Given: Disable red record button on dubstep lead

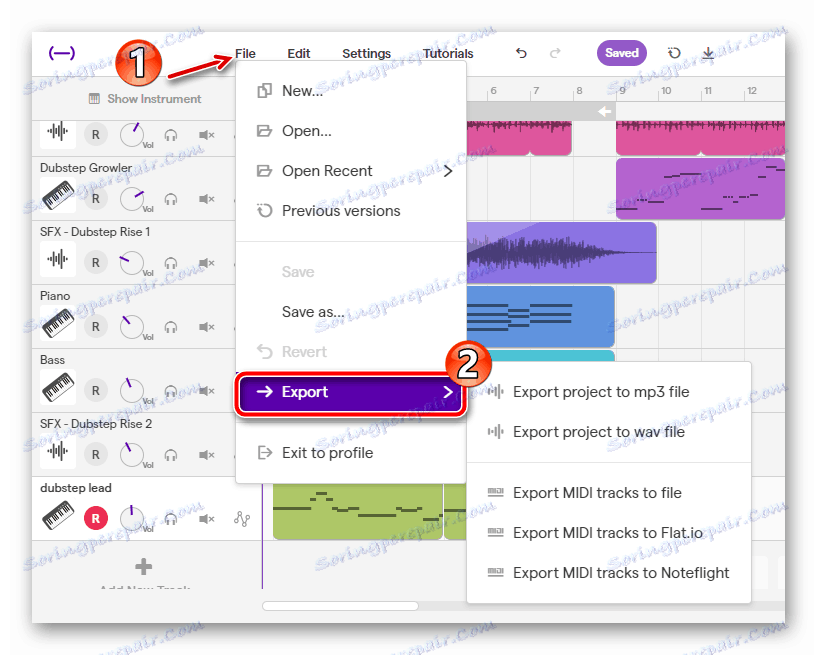Looking at the screenshot, I should coord(95,518).
